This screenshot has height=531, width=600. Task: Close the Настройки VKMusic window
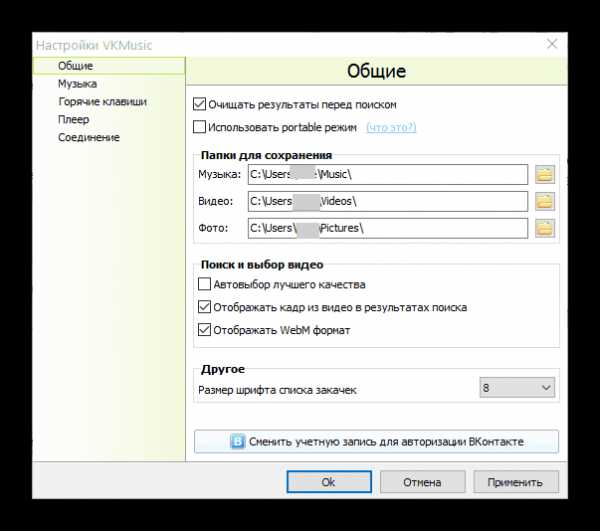coord(552,44)
